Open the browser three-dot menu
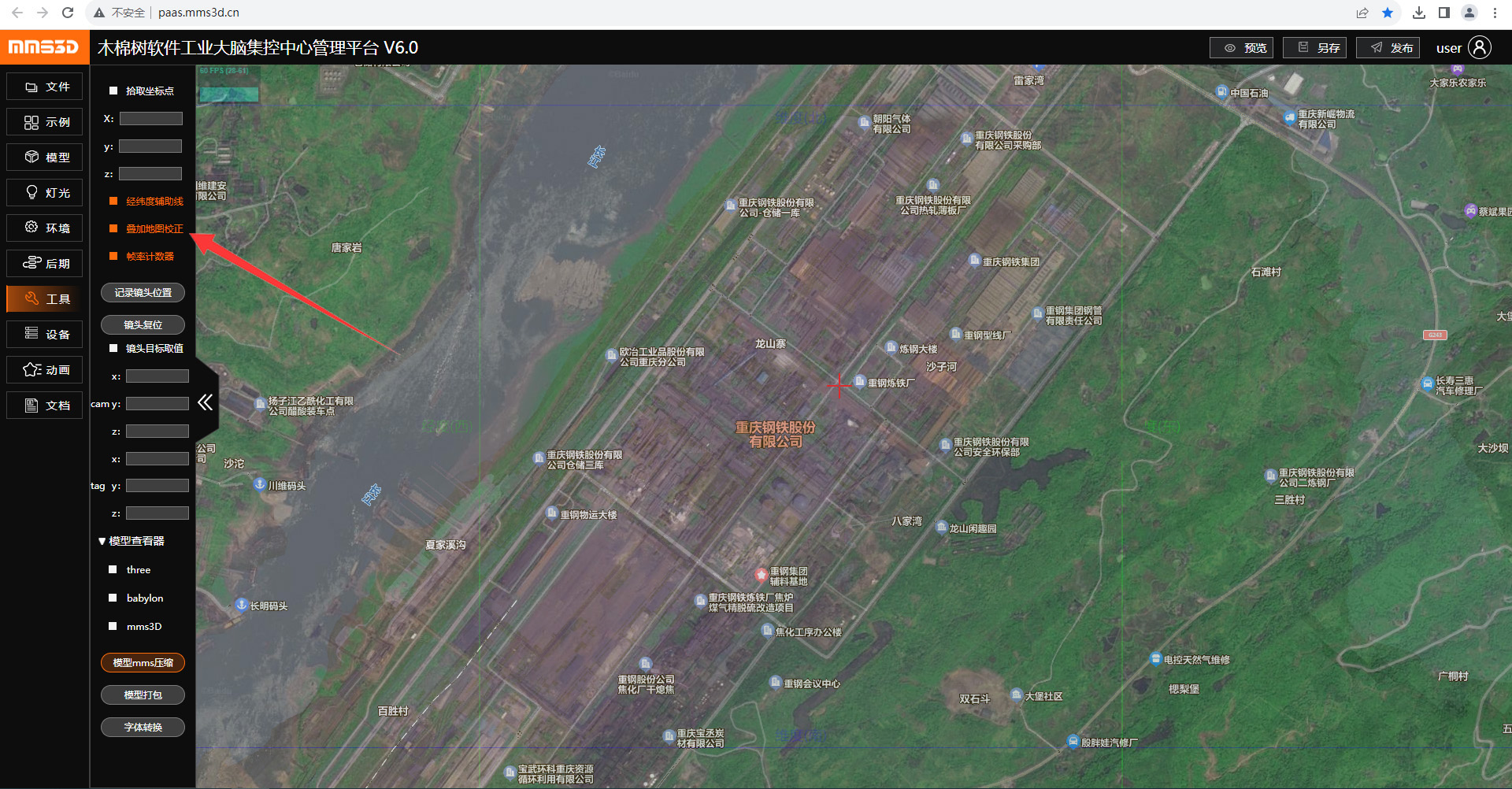The height and width of the screenshot is (789, 1512). pos(1495,13)
